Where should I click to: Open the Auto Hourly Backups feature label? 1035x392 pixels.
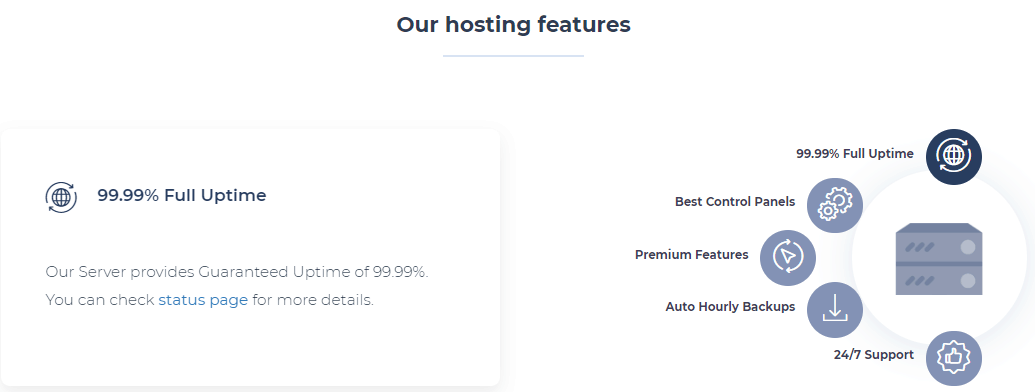730,307
